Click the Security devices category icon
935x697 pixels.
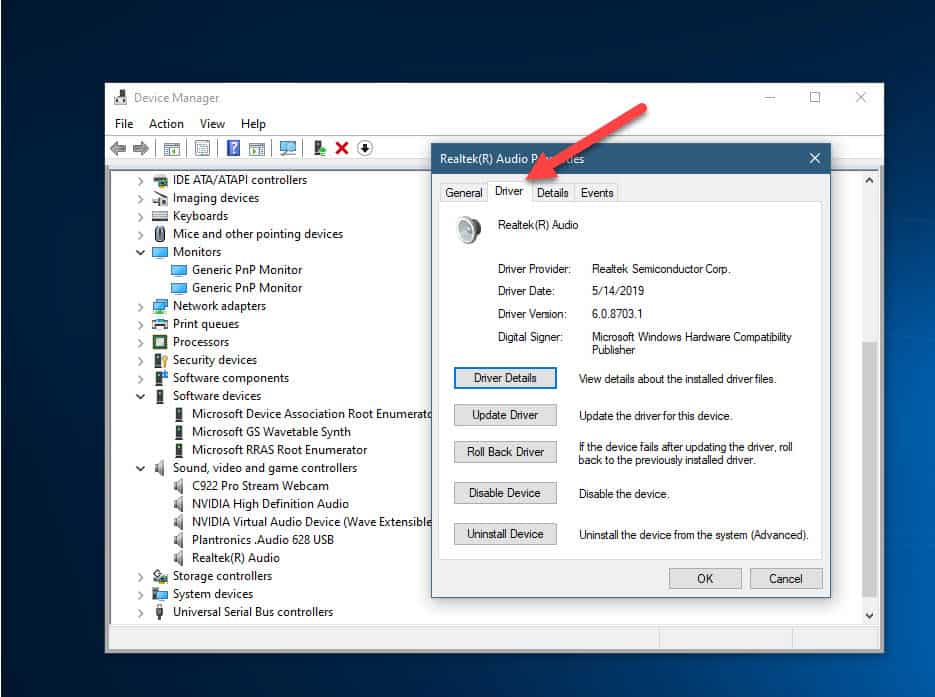(x=160, y=360)
